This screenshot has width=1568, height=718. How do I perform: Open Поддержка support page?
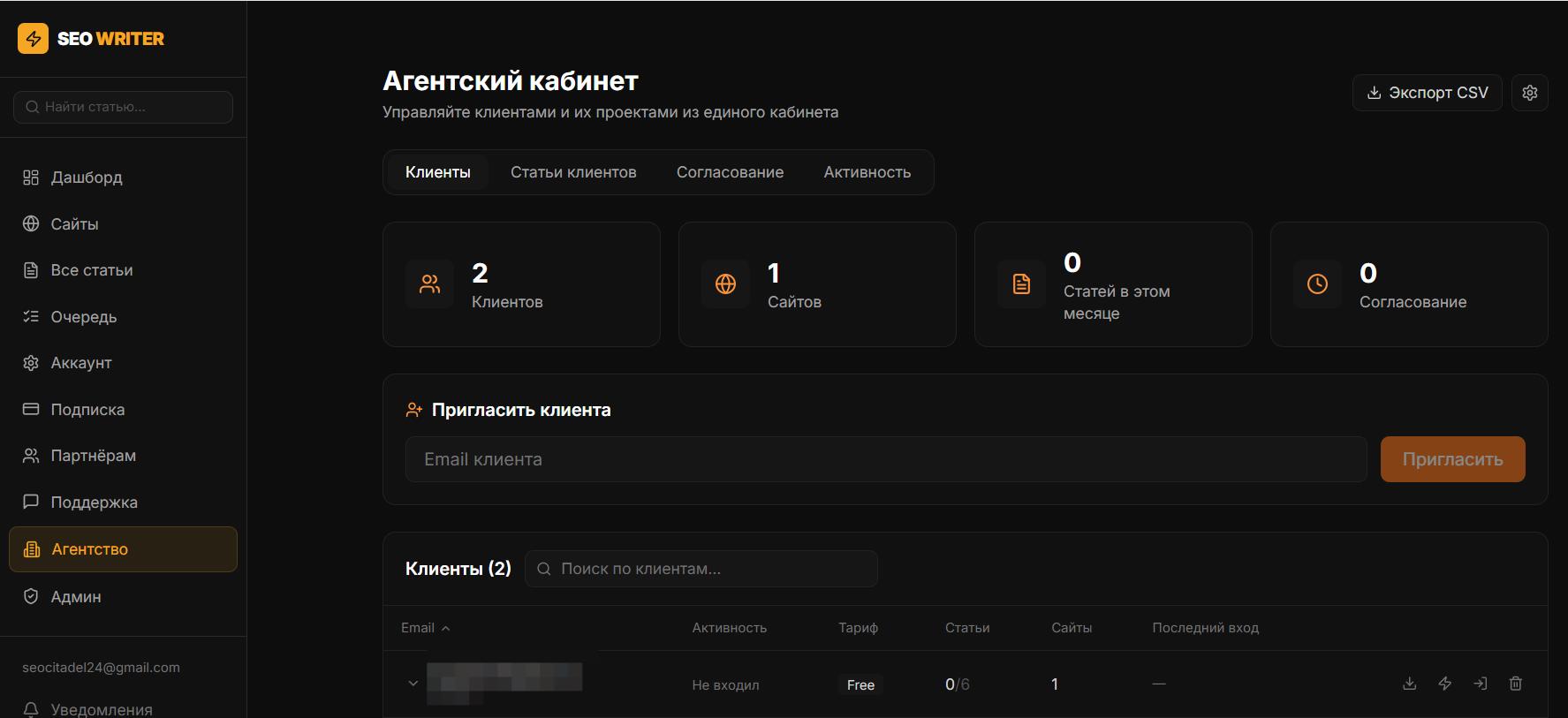[123, 503]
